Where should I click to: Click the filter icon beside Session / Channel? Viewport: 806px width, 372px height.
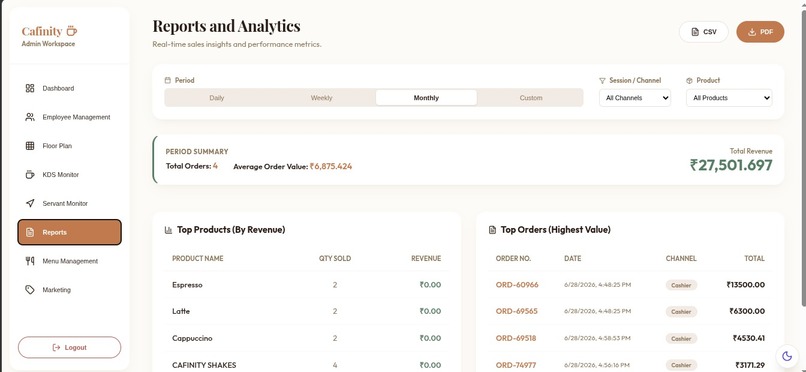click(602, 81)
